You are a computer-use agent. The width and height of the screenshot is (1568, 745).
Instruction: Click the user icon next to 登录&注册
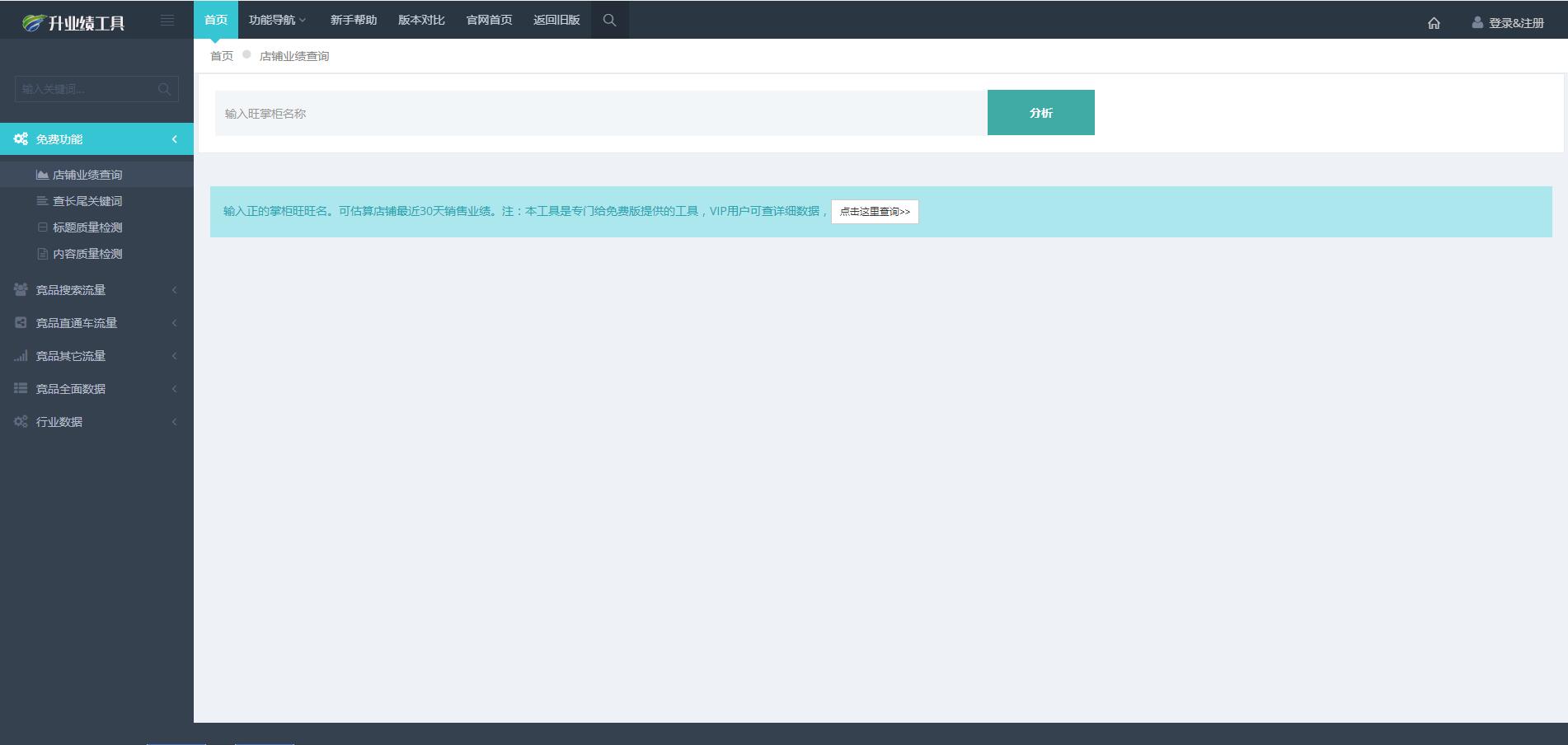tap(1475, 23)
